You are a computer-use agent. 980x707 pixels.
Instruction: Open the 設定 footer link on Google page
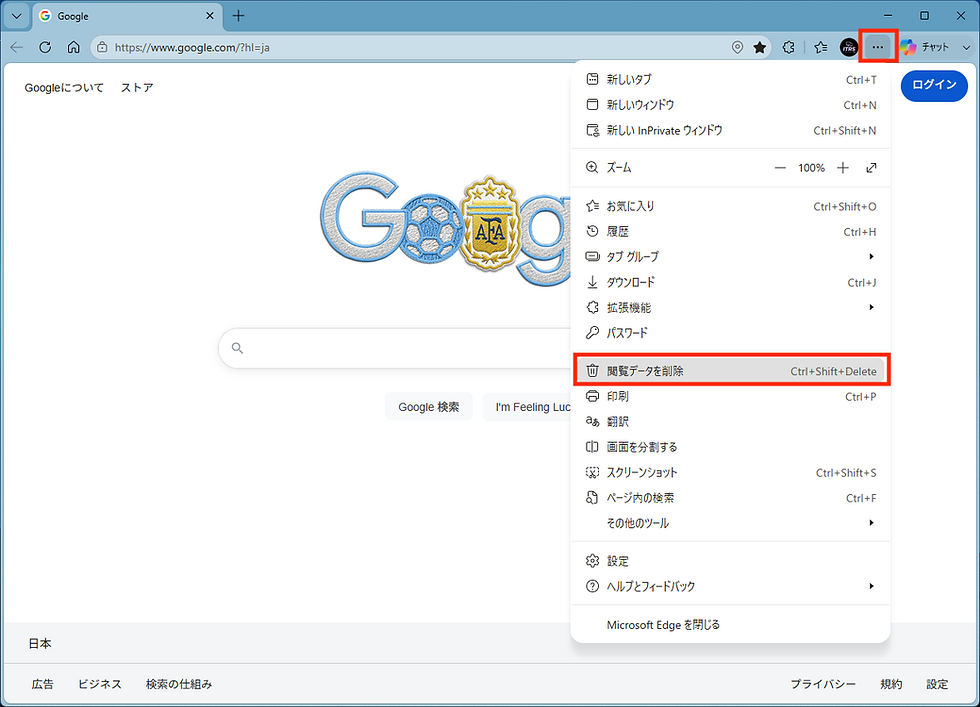pos(938,684)
